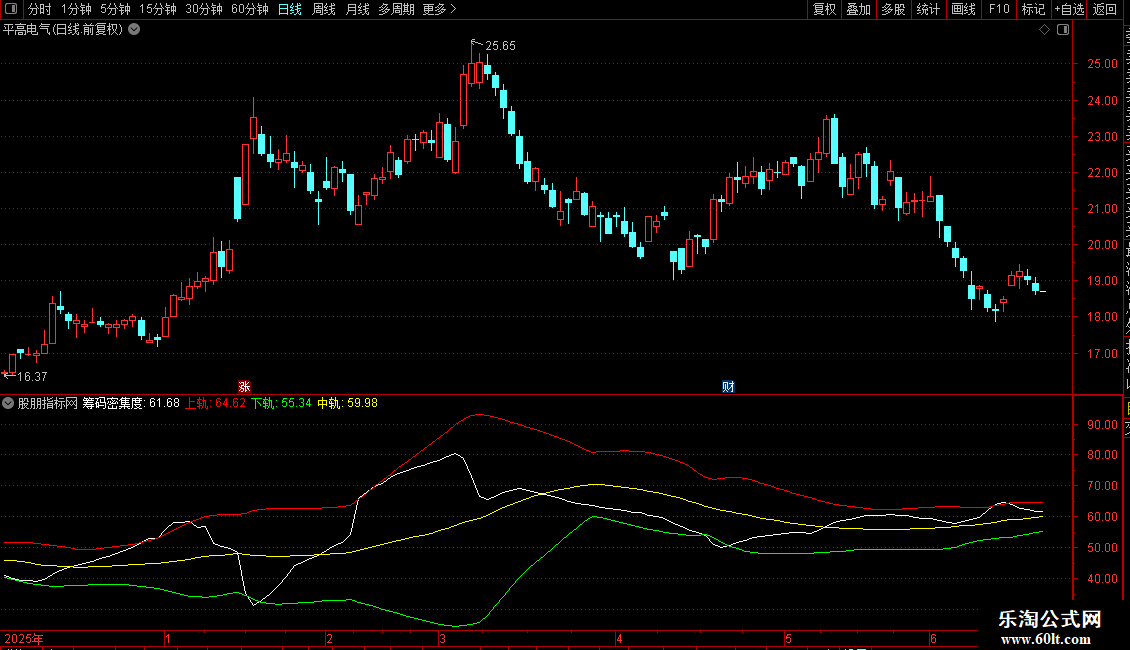Click month 4 on the time axis
Viewport: 1130px width, 650px height.
pos(619,638)
